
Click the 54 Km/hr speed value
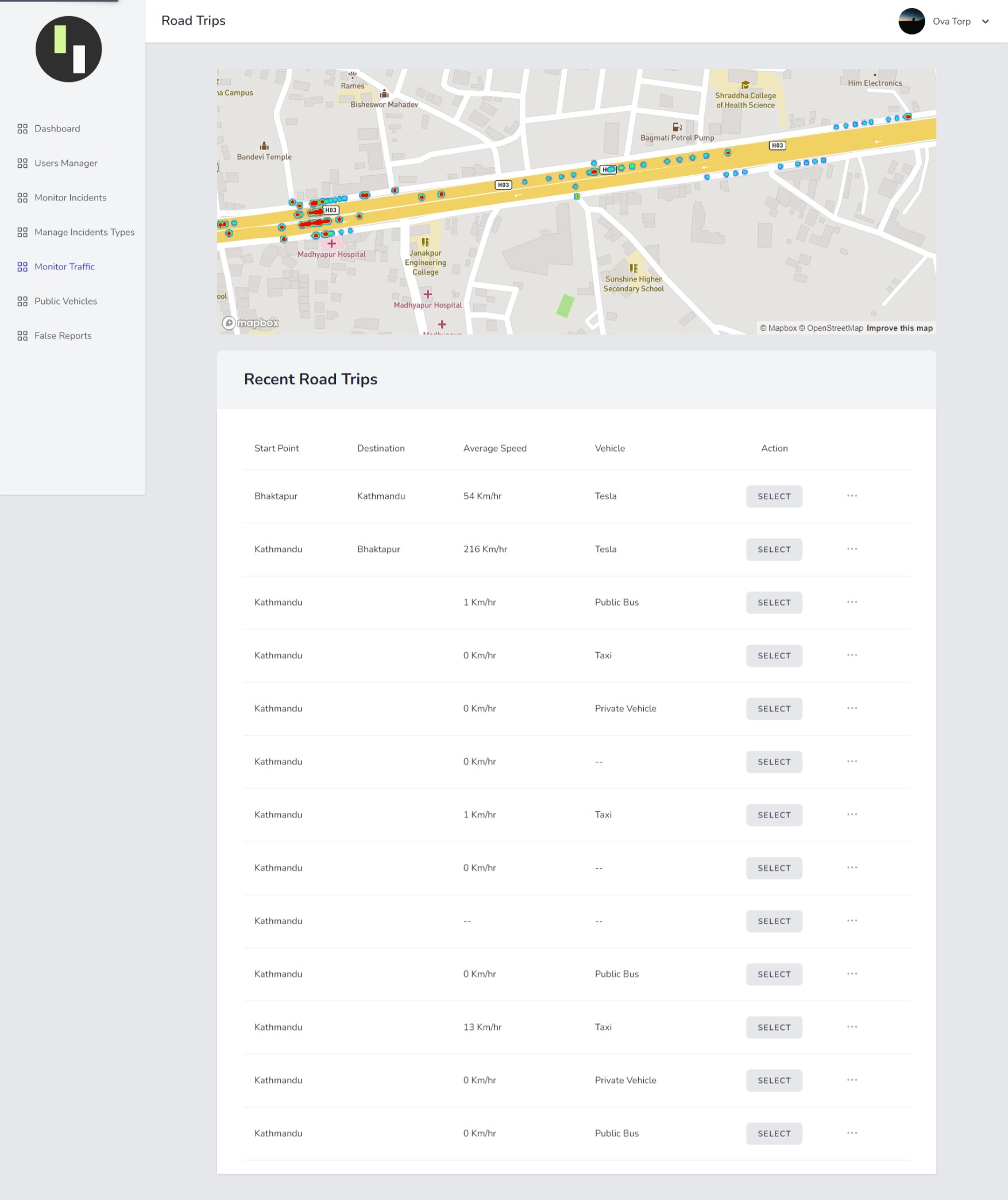coord(482,496)
